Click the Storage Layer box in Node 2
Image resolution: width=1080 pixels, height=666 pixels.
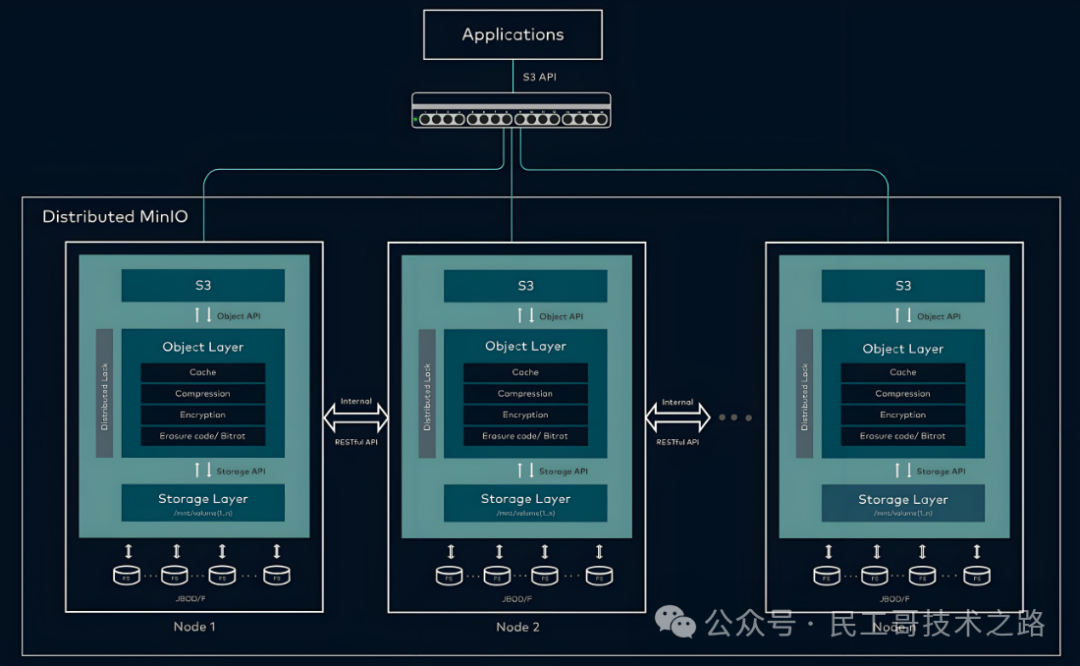pos(526,503)
